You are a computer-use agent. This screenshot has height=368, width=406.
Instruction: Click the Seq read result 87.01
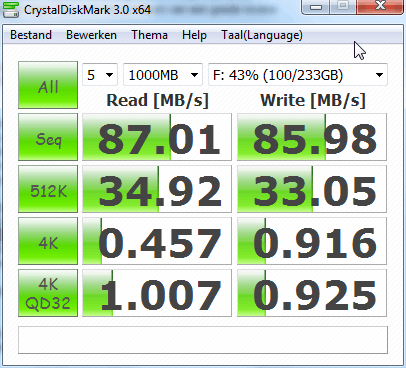(157, 137)
